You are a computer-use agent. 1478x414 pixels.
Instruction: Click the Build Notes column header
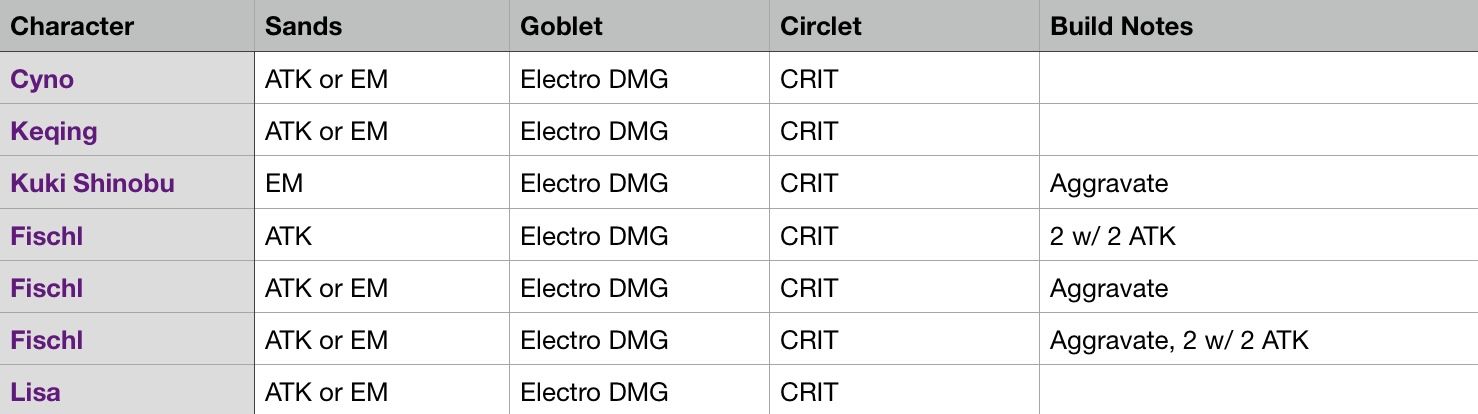coord(1121,26)
